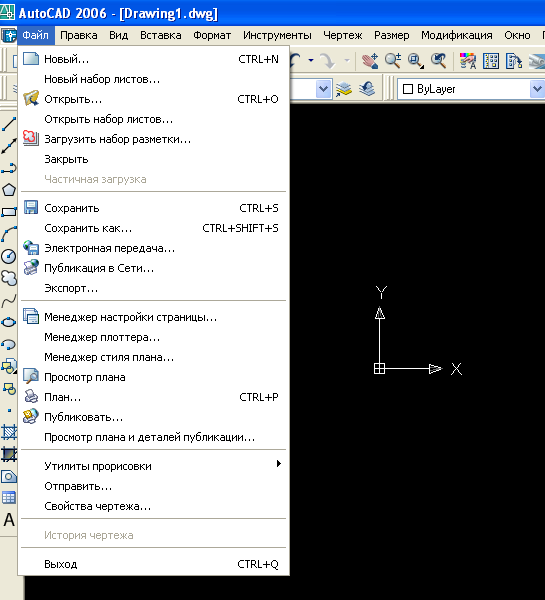
Task: Open the Формат menu
Action: (212, 35)
